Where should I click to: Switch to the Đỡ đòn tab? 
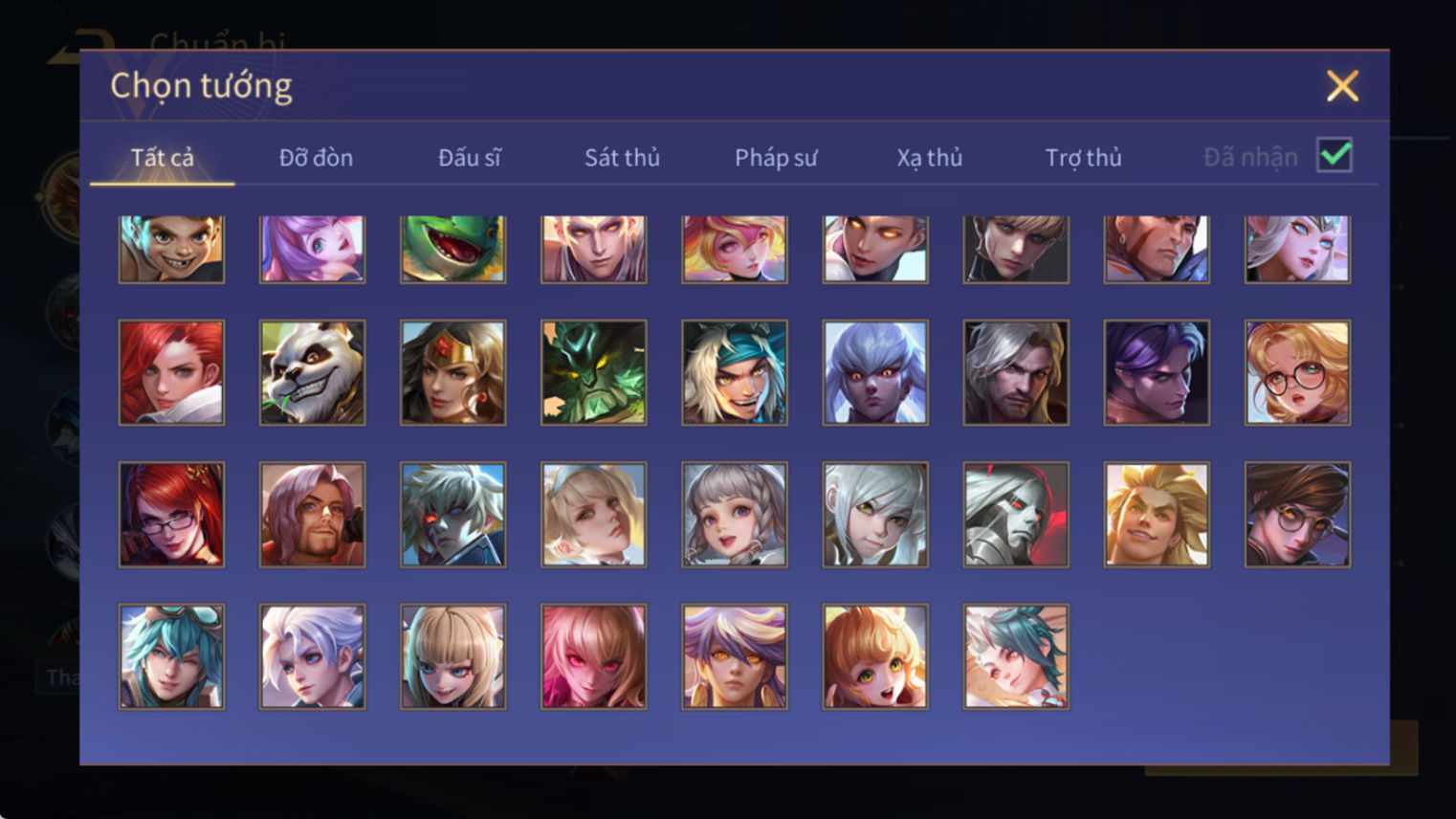pyautogui.click(x=316, y=158)
